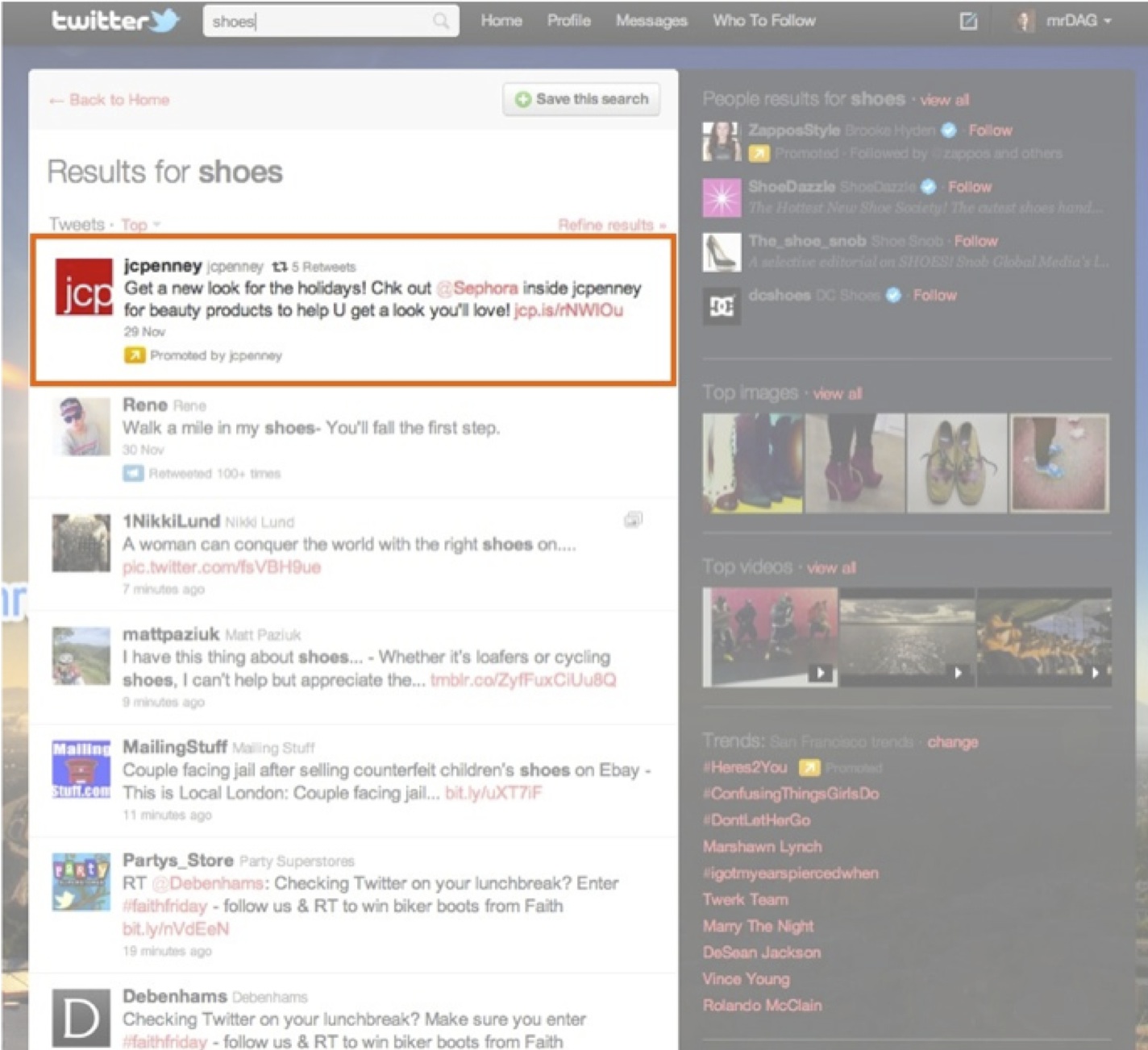1148x1050 pixels.
Task: Click the ShoeDazzle pink star avatar
Action: coord(722,197)
